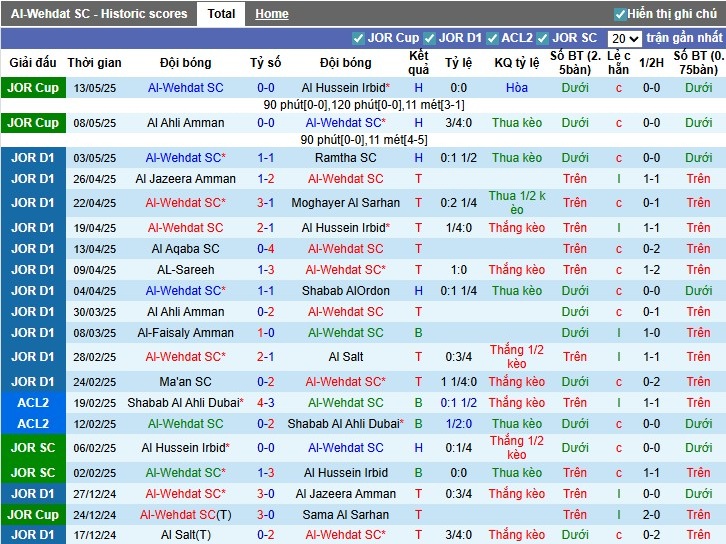
Task: Open the 2-1 score on 19/04/25
Action: coord(266,228)
